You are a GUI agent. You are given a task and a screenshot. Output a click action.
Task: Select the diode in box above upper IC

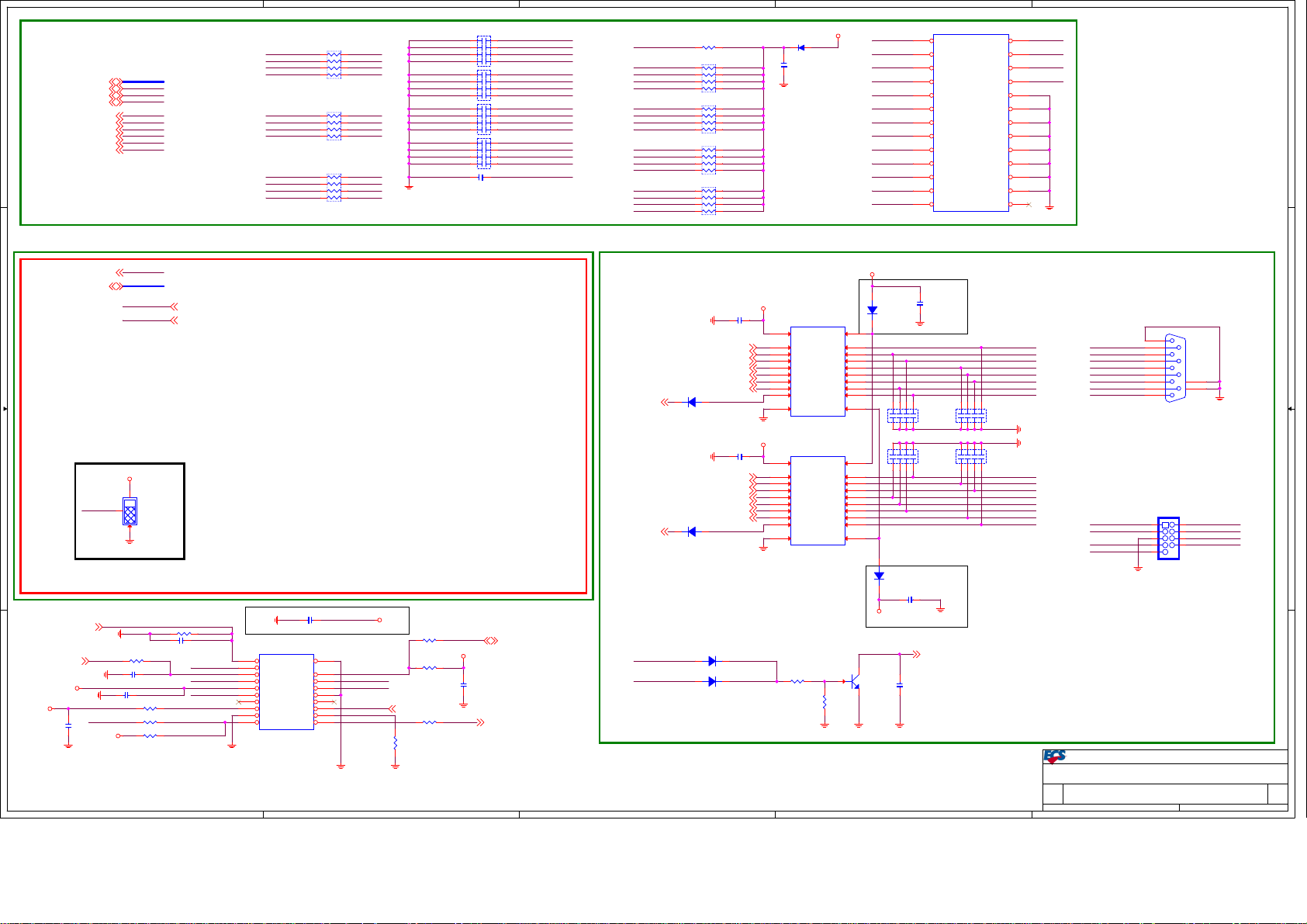tap(873, 310)
